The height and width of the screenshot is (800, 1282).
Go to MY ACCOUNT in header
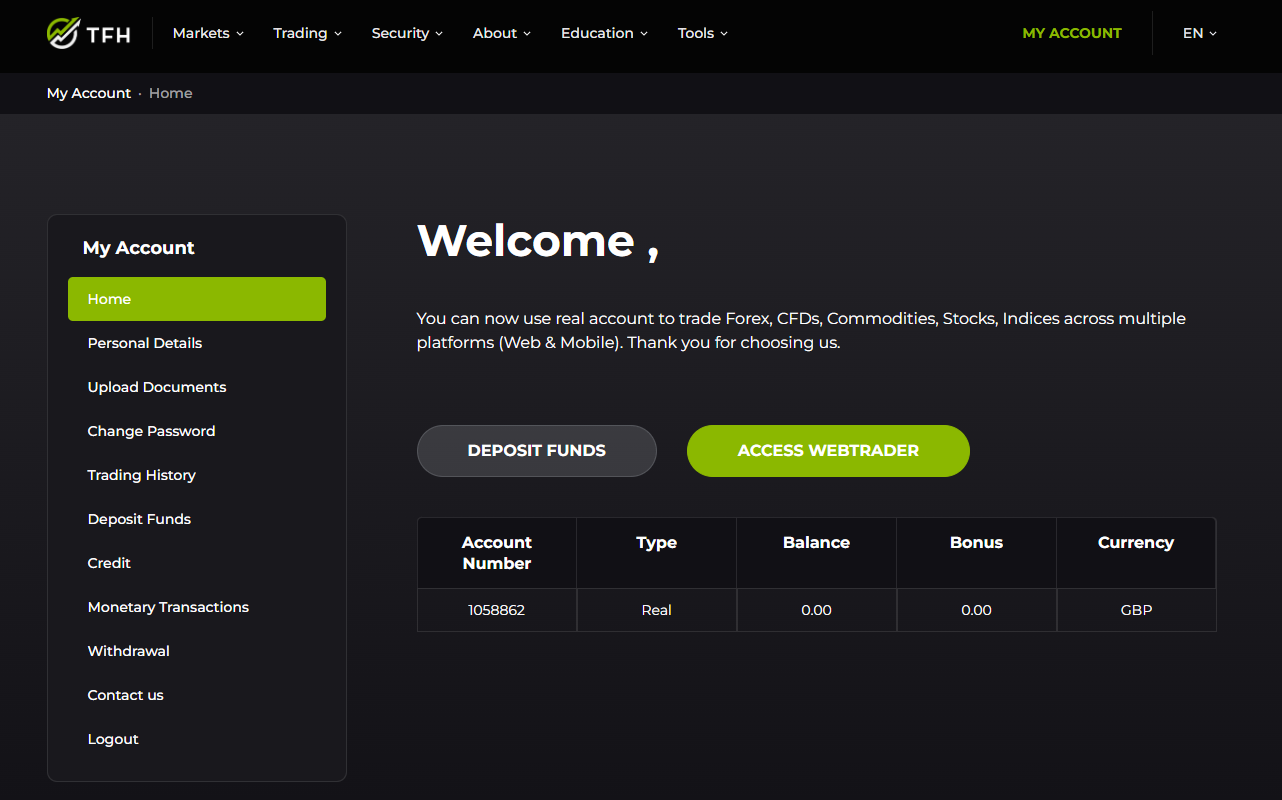click(x=1072, y=33)
